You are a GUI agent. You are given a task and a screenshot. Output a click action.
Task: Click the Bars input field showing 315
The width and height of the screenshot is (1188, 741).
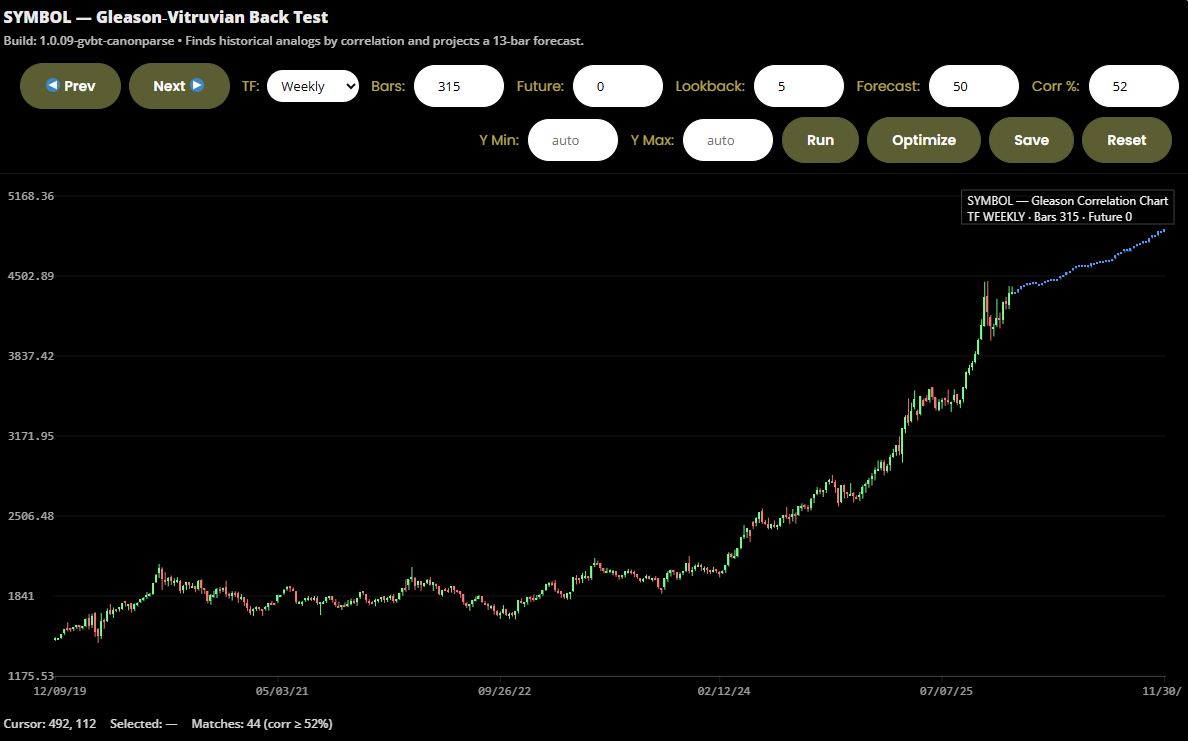pos(458,86)
